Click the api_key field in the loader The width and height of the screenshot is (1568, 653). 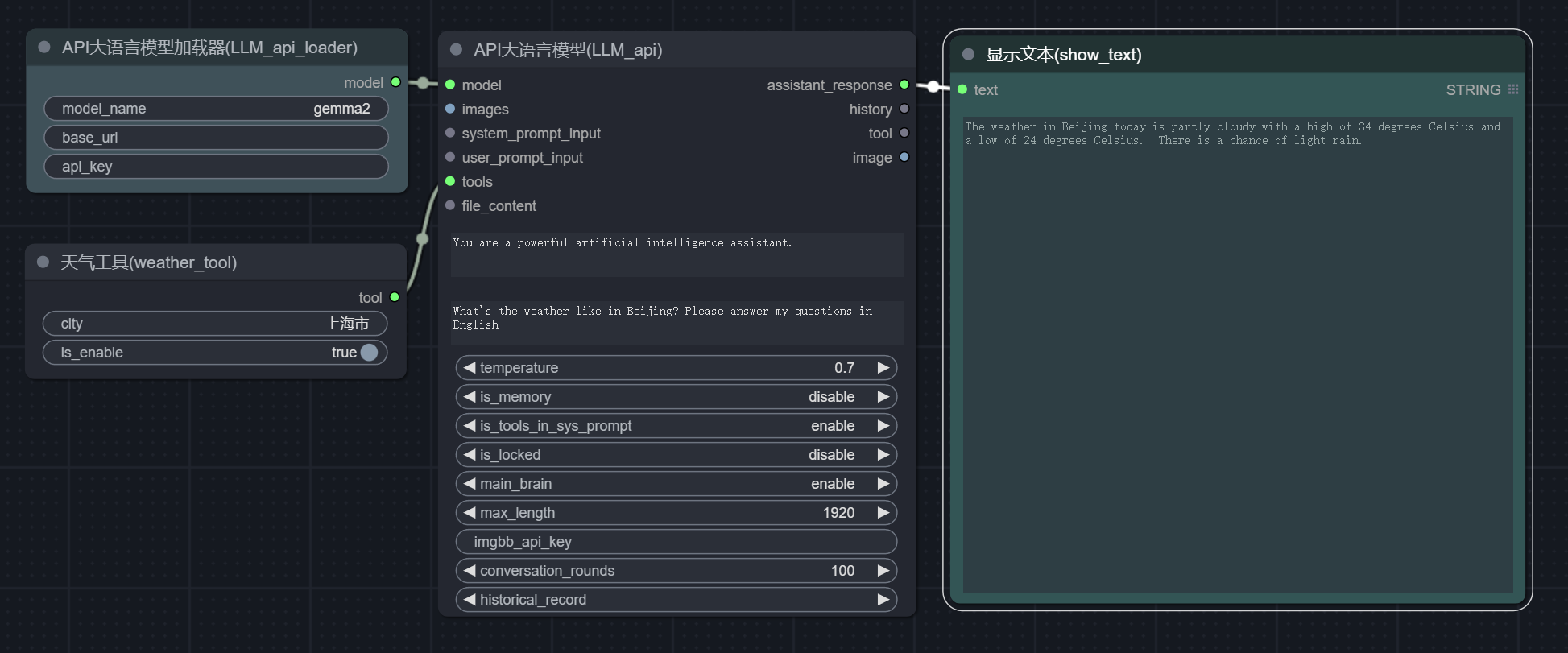coord(216,167)
